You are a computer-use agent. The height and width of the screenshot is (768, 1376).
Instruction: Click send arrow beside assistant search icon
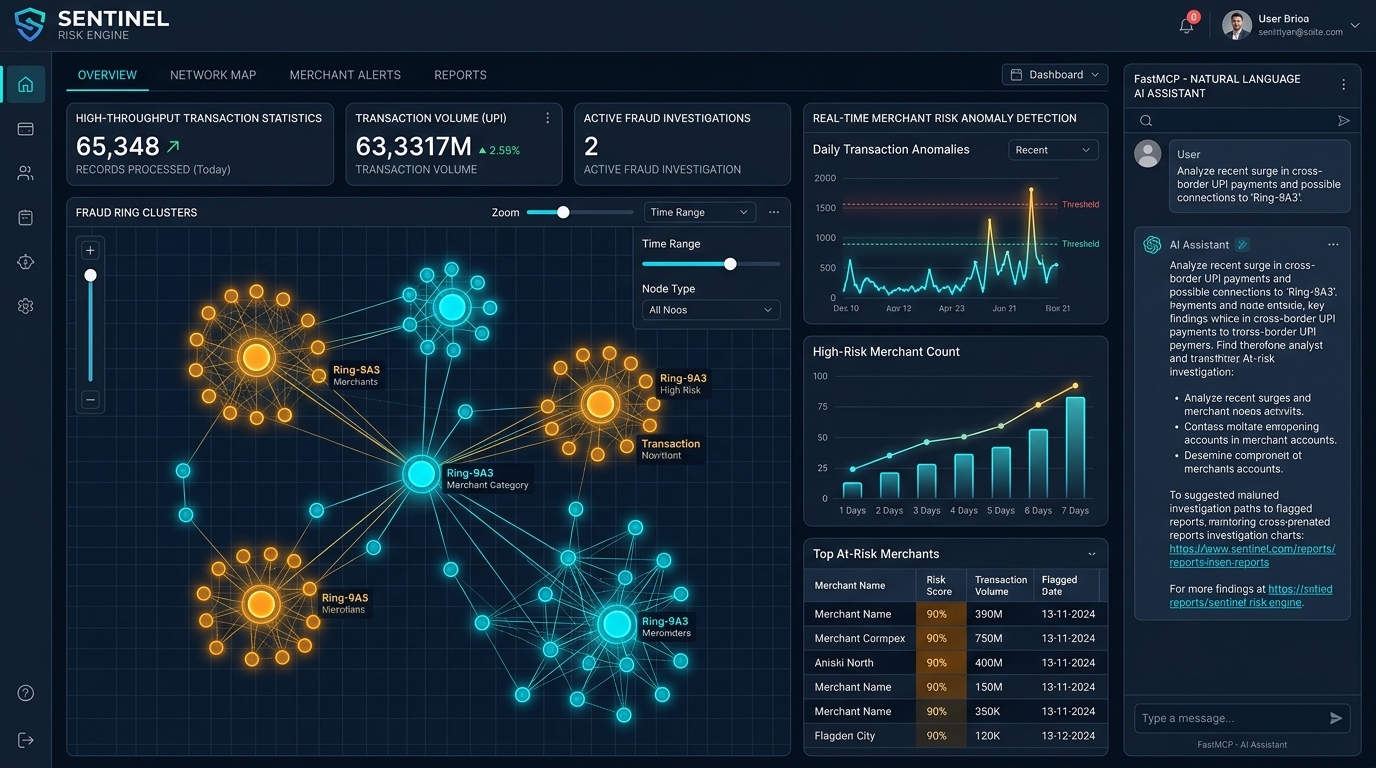tap(1344, 121)
